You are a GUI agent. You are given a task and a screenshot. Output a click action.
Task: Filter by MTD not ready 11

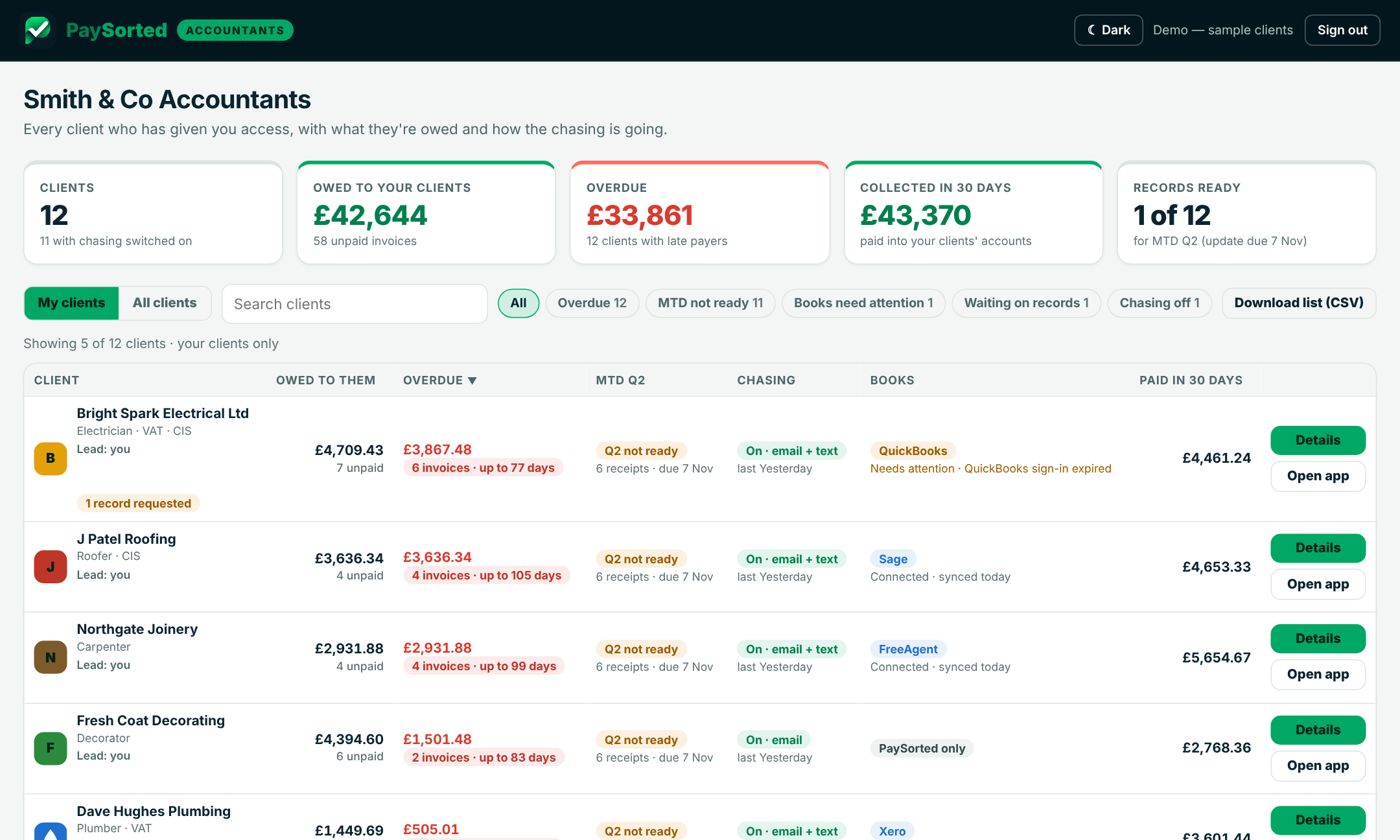click(x=710, y=303)
